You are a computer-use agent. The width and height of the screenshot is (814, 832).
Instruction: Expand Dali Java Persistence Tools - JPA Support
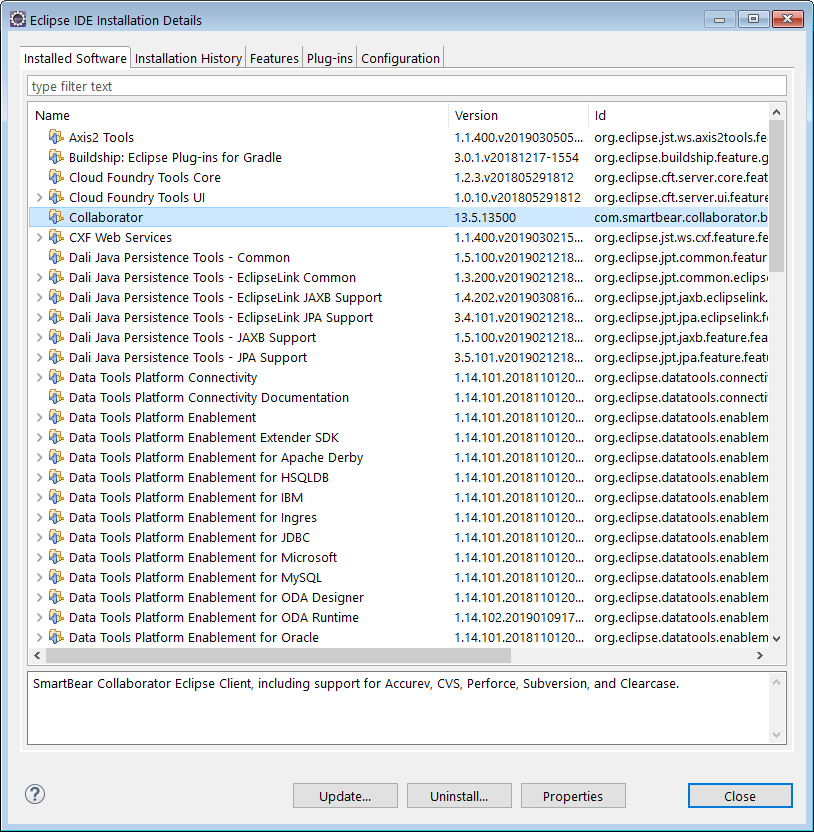[39, 357]
